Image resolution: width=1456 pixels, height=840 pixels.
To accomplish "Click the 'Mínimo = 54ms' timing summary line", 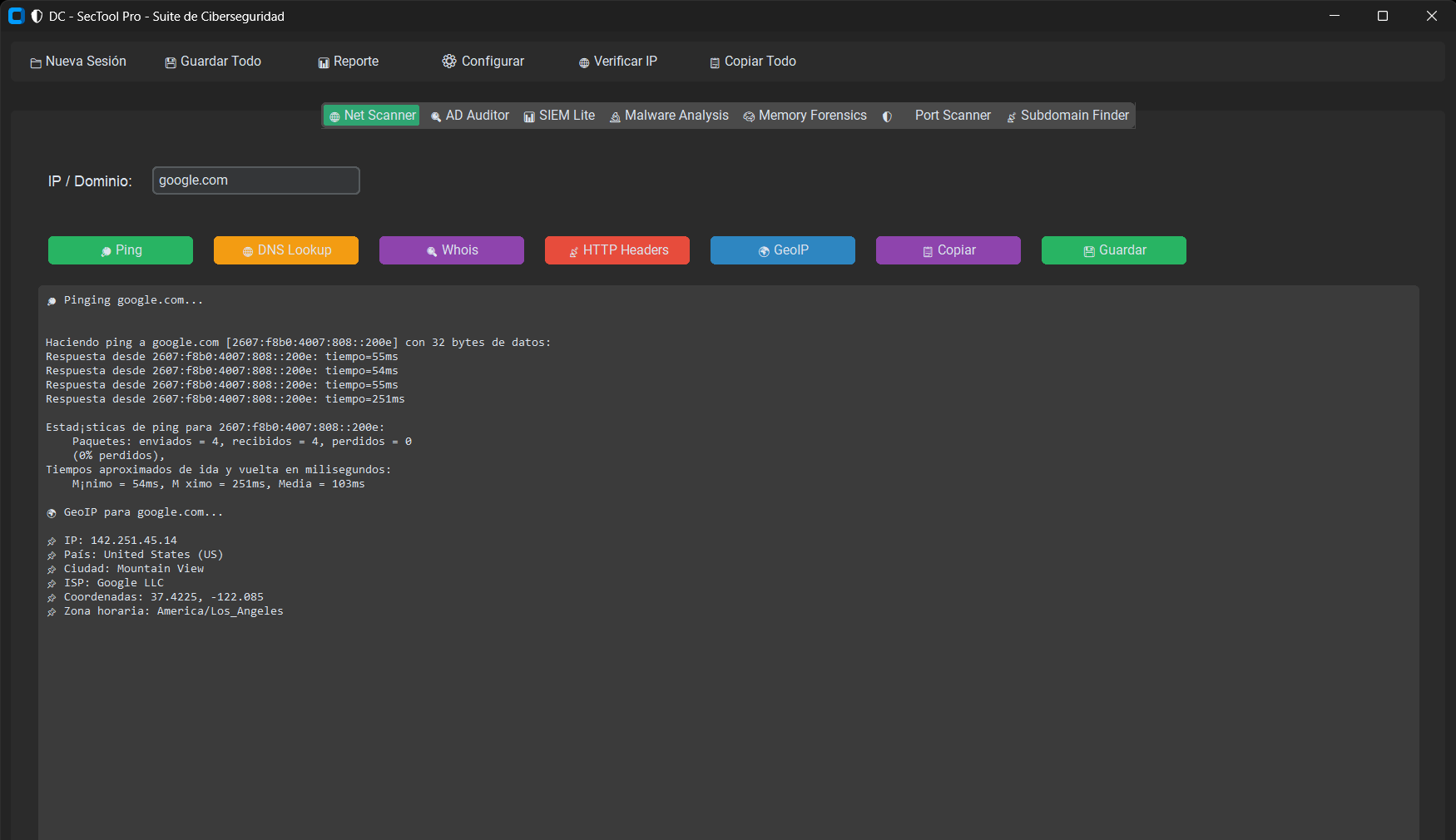I will pos(219,484).
